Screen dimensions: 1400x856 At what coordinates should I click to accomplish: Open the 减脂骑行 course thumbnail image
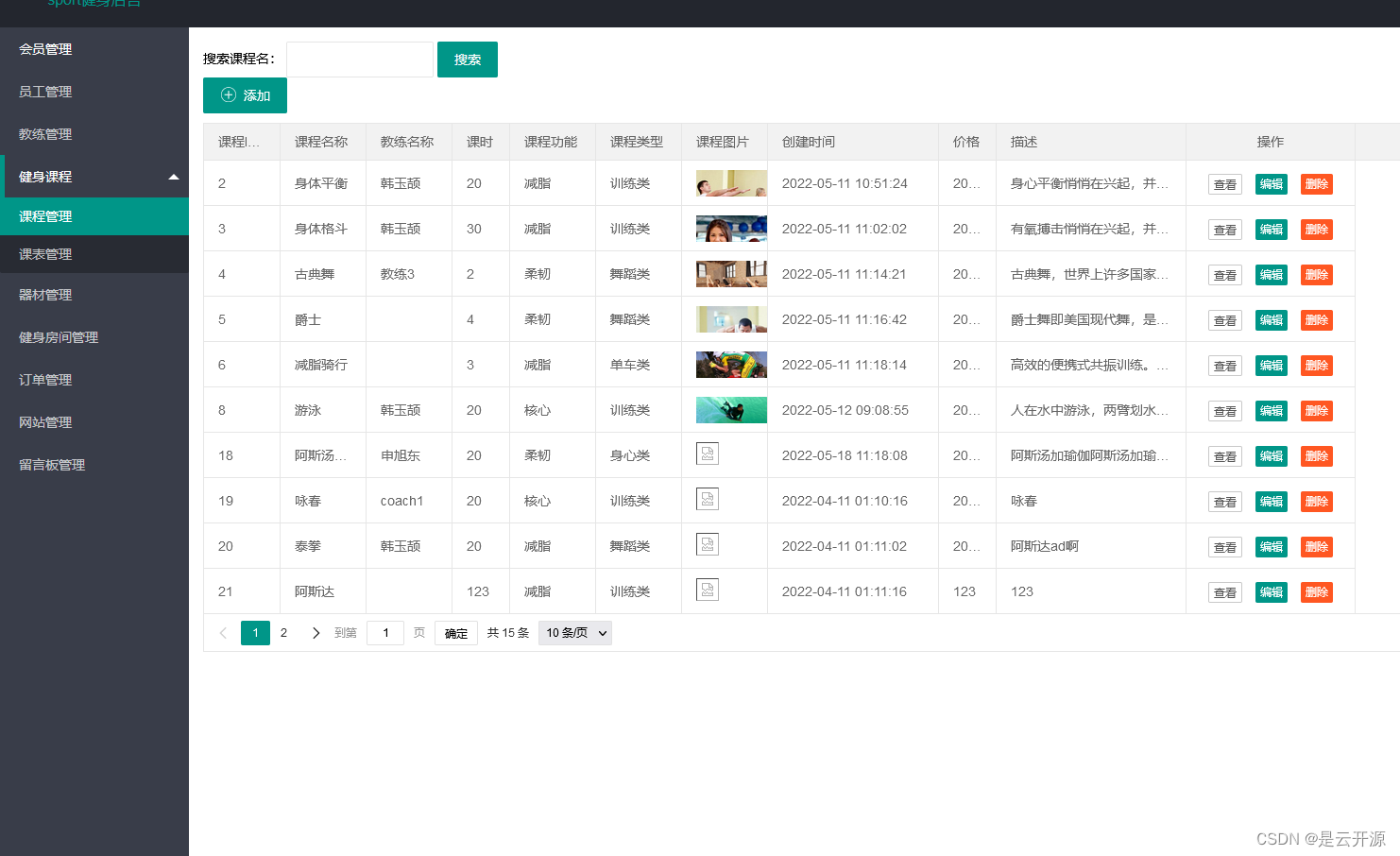point(731,365)
